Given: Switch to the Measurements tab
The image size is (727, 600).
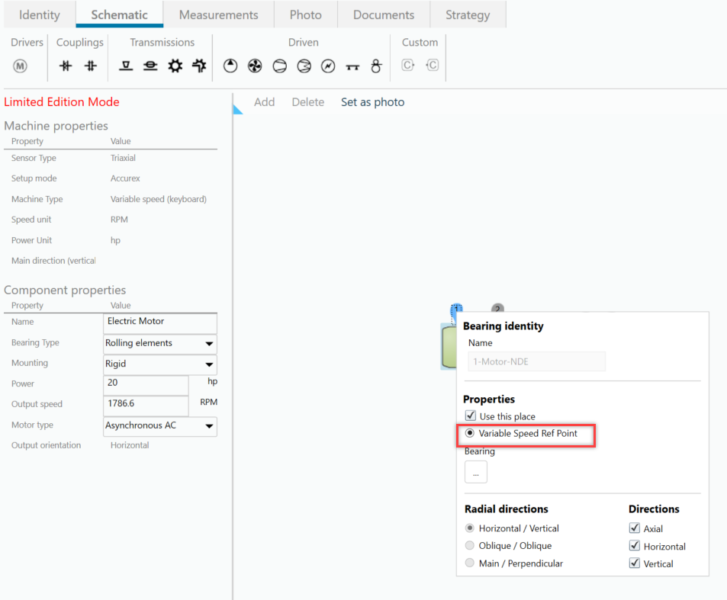Looking at the screenshot, I should pos(213,15).
